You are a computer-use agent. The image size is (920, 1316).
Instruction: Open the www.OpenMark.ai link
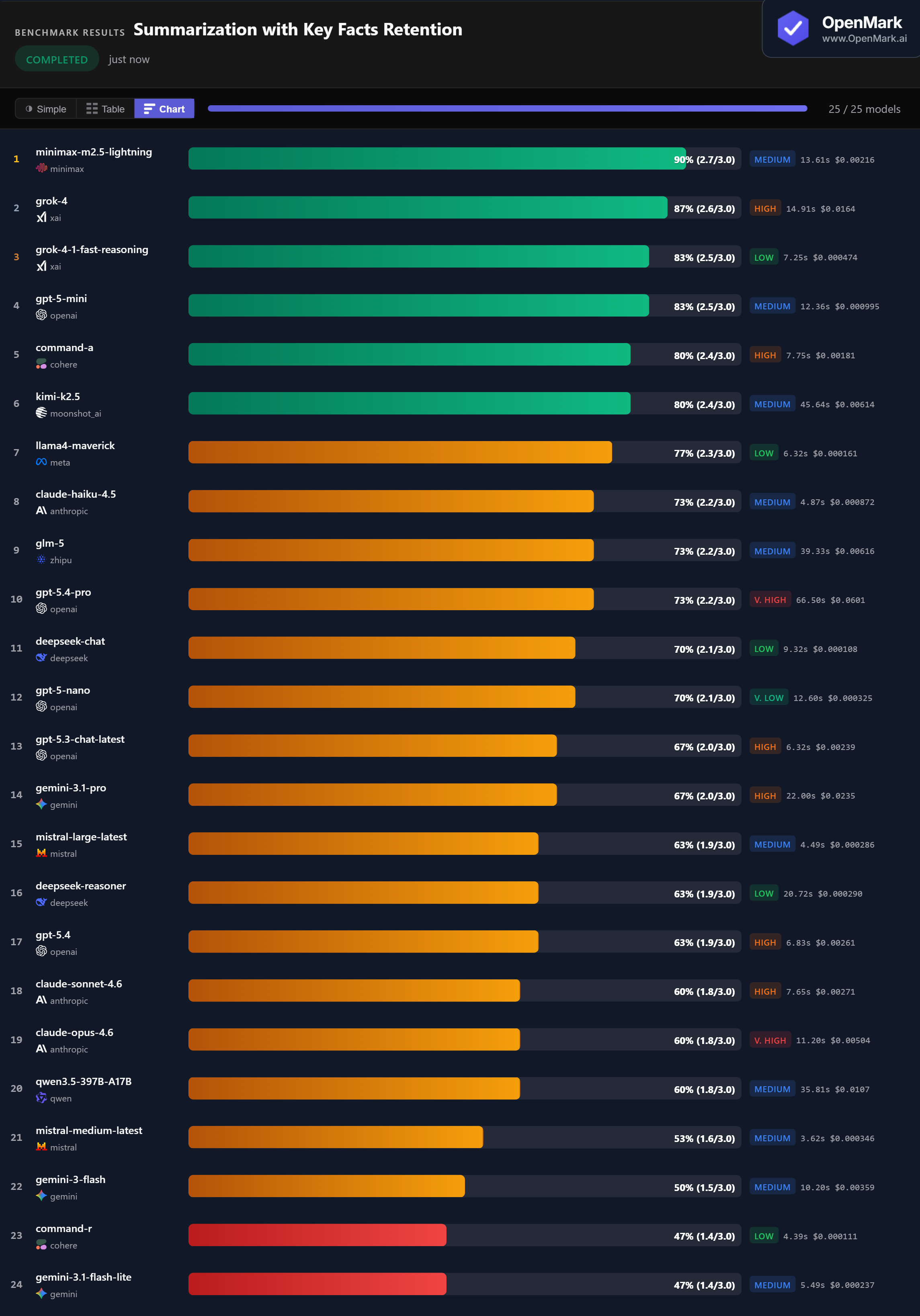(865, 39)
